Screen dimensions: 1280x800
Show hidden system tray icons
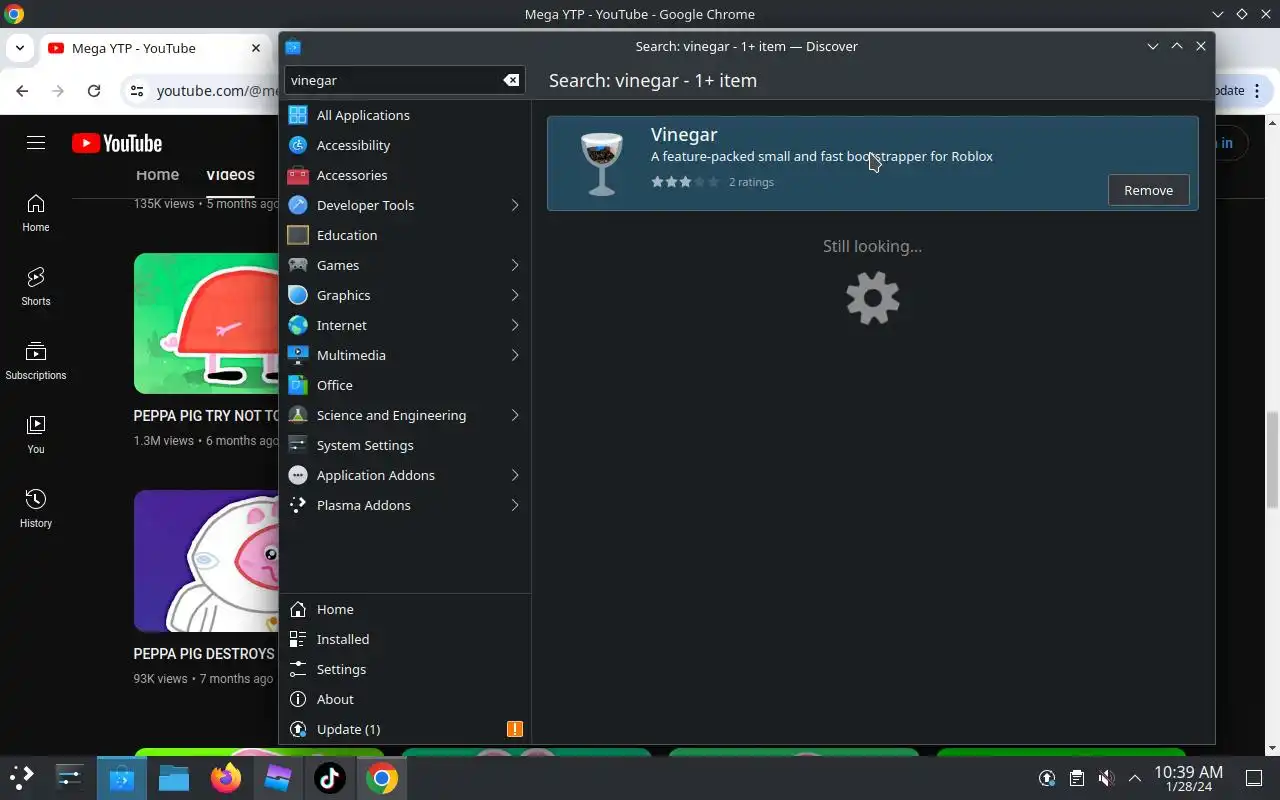click(1135, 778)
